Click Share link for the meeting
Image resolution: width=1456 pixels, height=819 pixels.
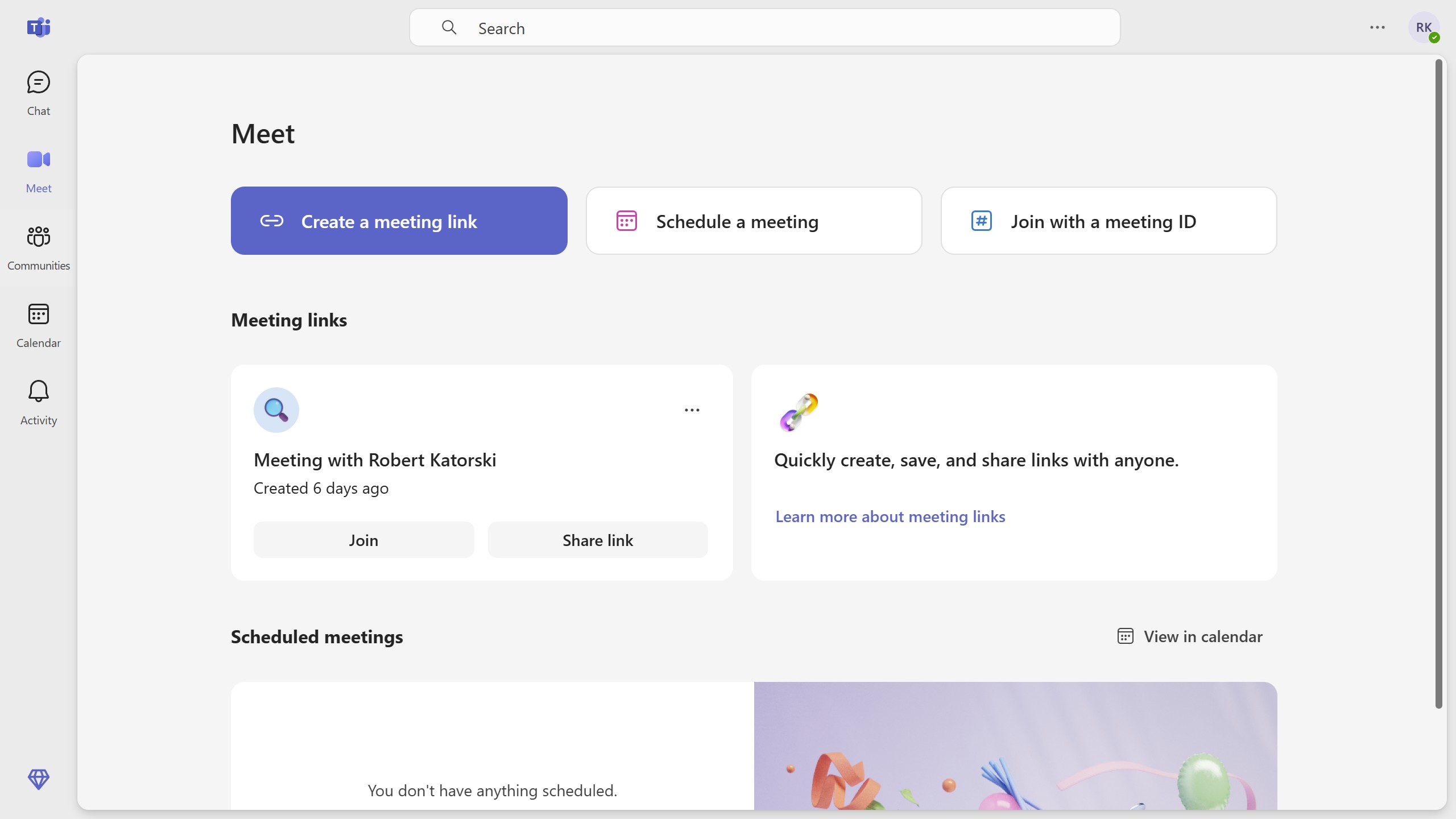[598, 540]
